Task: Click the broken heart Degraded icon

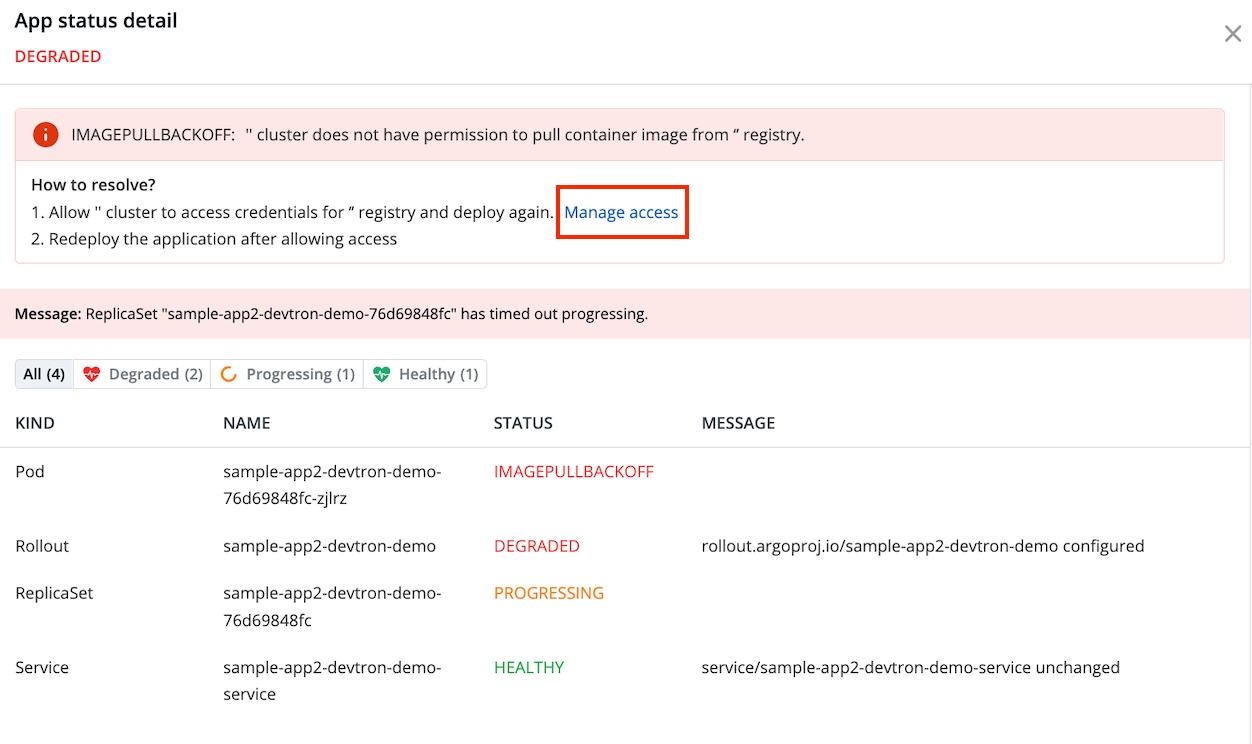Action: click(92, 374)
